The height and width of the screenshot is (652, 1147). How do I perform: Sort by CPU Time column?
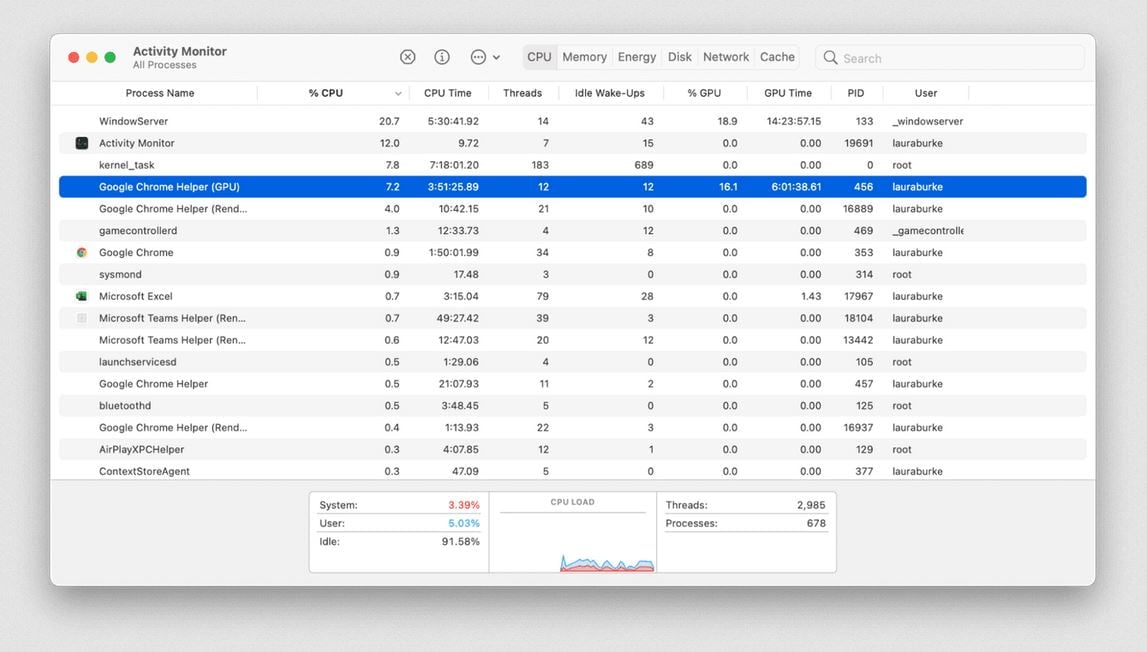pos(448,93)
